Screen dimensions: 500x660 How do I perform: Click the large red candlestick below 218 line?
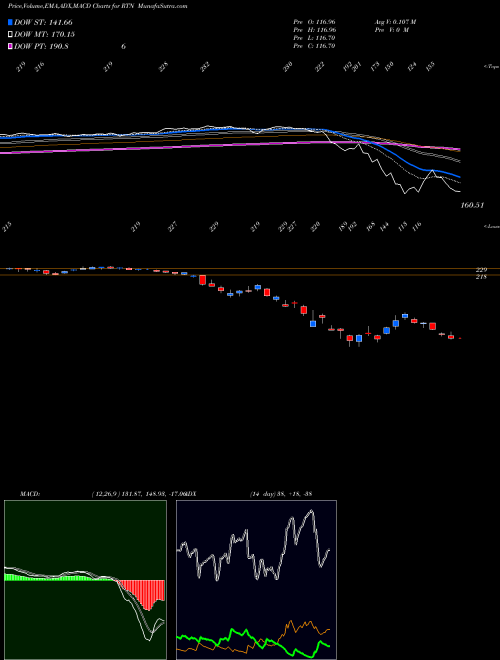(x=202, y=280)
